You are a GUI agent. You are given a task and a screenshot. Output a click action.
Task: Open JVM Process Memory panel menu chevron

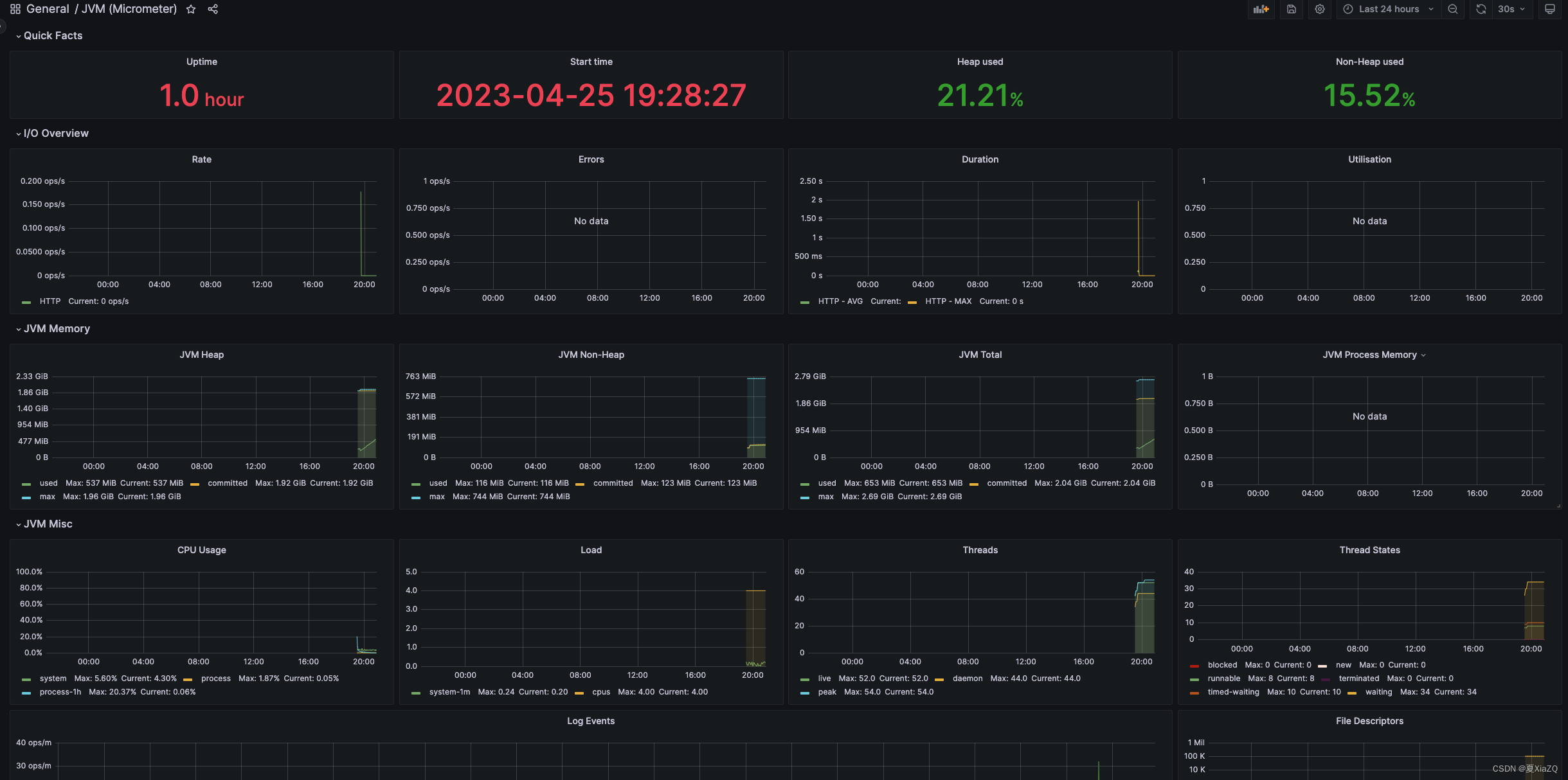click(x=1423, y=355)
